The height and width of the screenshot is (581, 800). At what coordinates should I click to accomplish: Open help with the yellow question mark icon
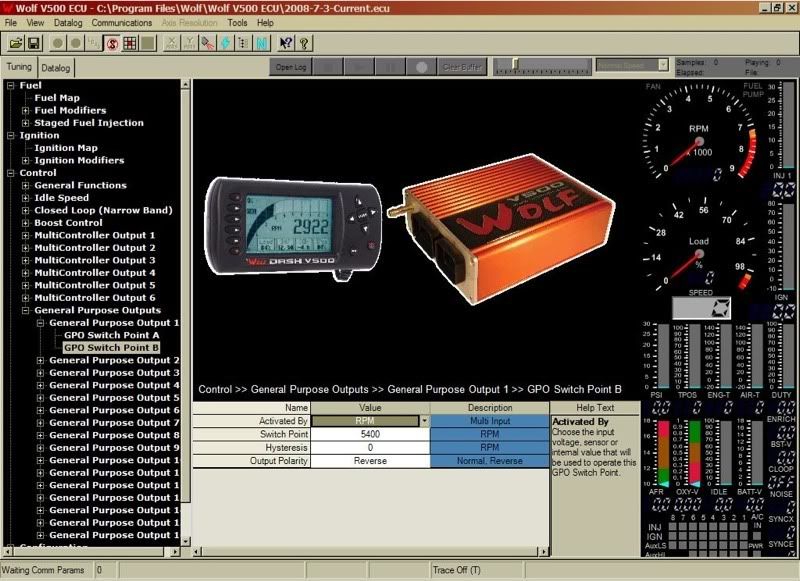point(304,43)
